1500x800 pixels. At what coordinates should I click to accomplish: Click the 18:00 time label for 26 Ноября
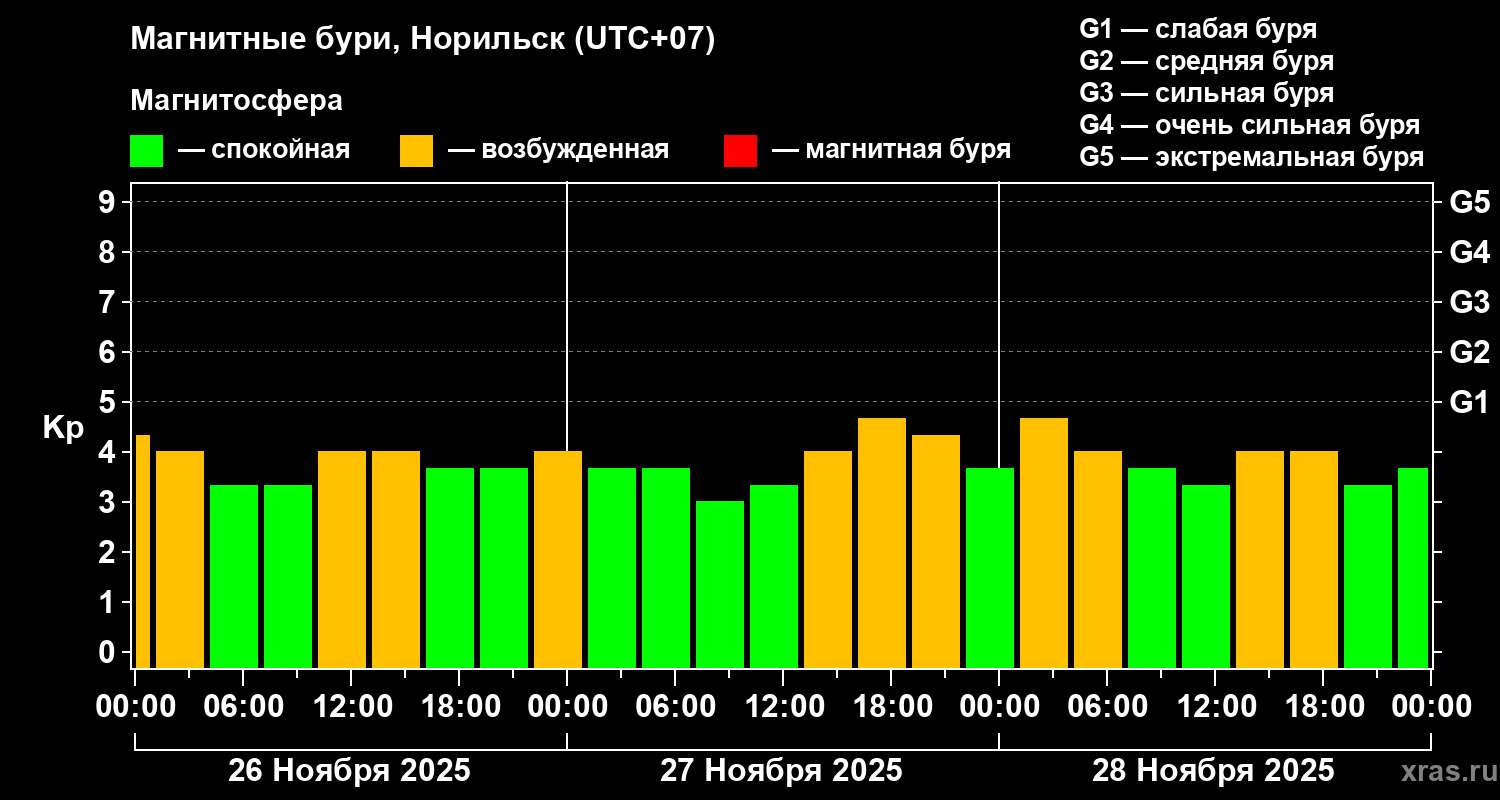[x=459, y=707]
